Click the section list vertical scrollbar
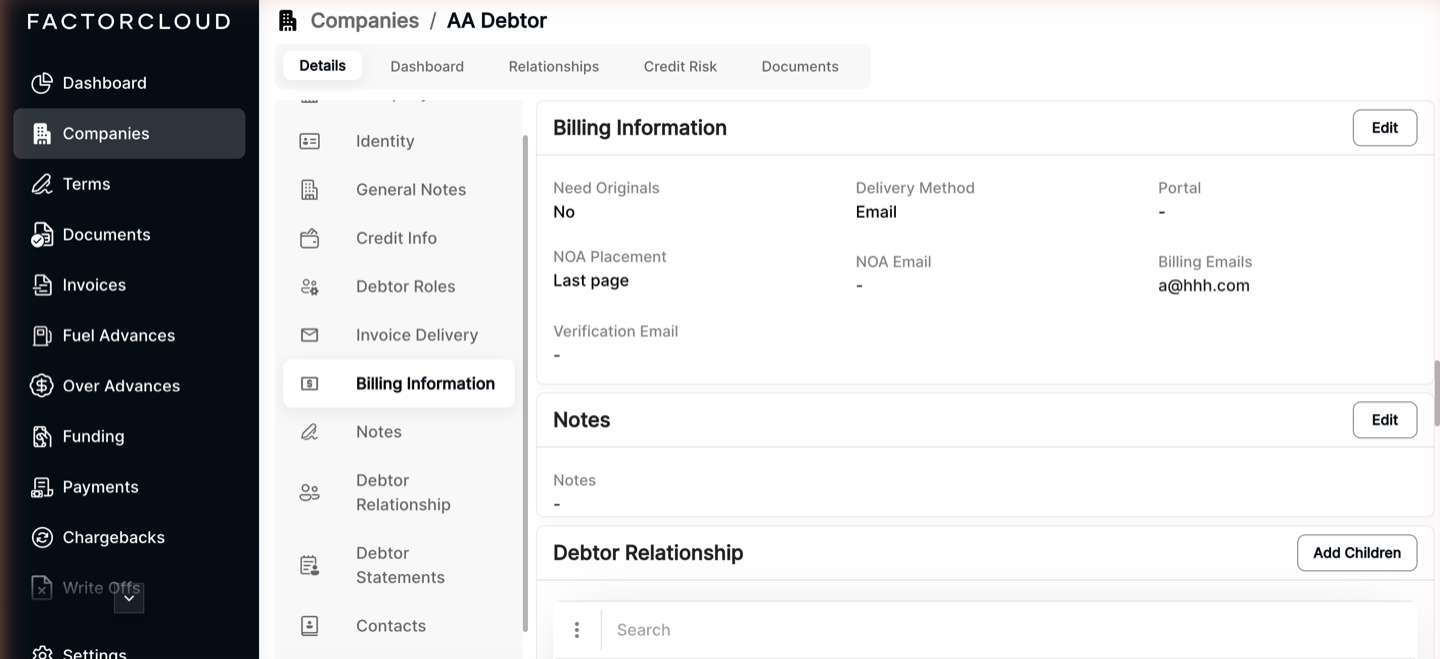Image resolution: width=1440 pixels, height=659 pixels. pyautogui.click(x=525, y=384)
